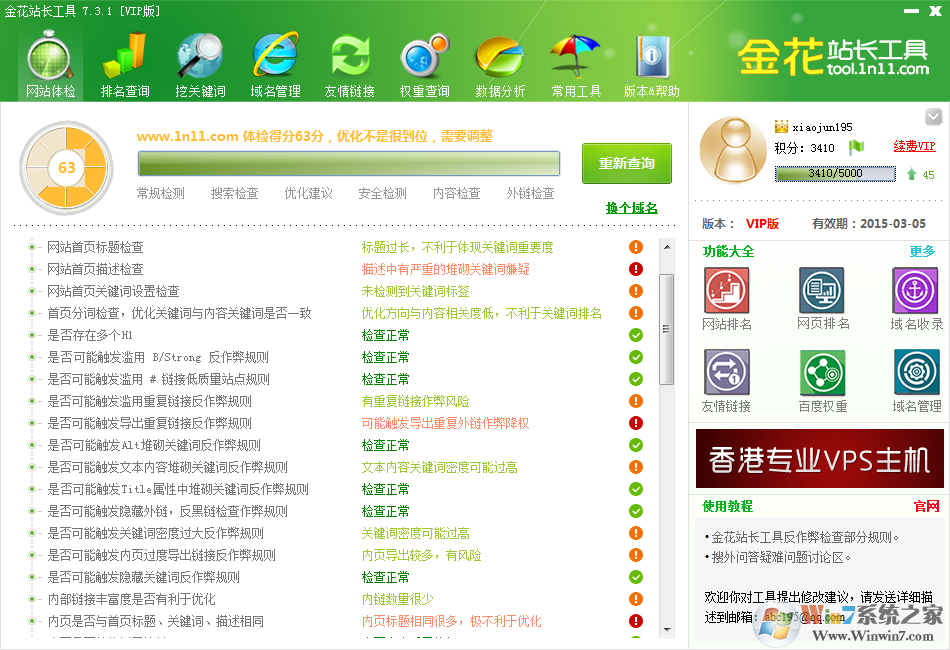
Task: Click the 续费VIP link
Action: tap(914, 146)
